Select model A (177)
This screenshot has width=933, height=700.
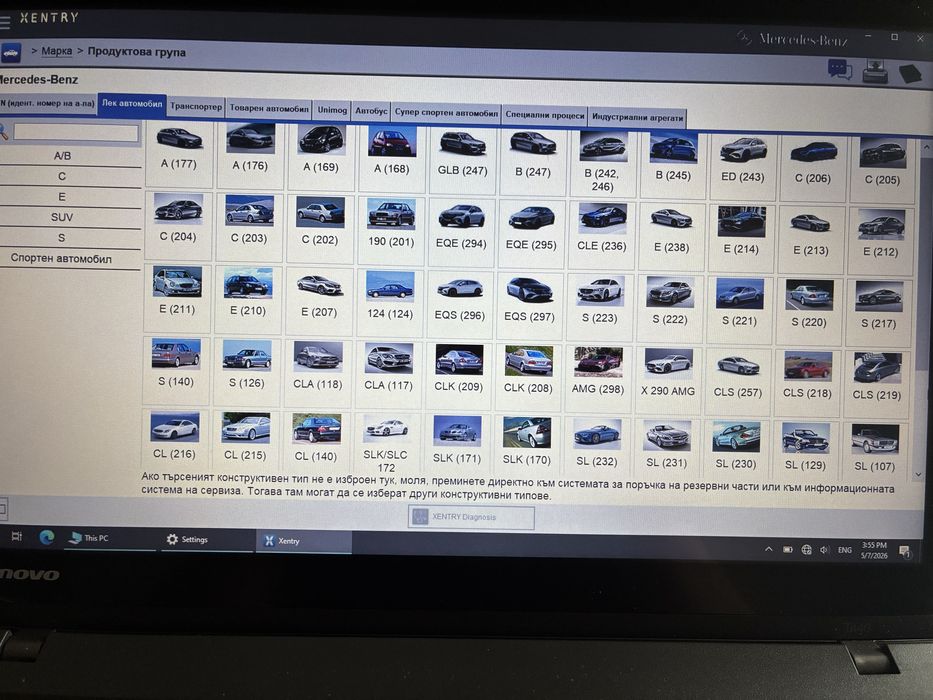click(x=179, y=152)
